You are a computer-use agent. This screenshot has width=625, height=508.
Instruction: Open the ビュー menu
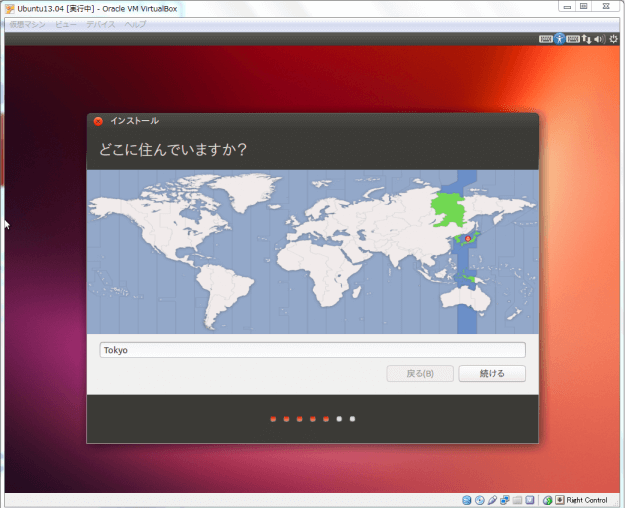tap(67, 24)
